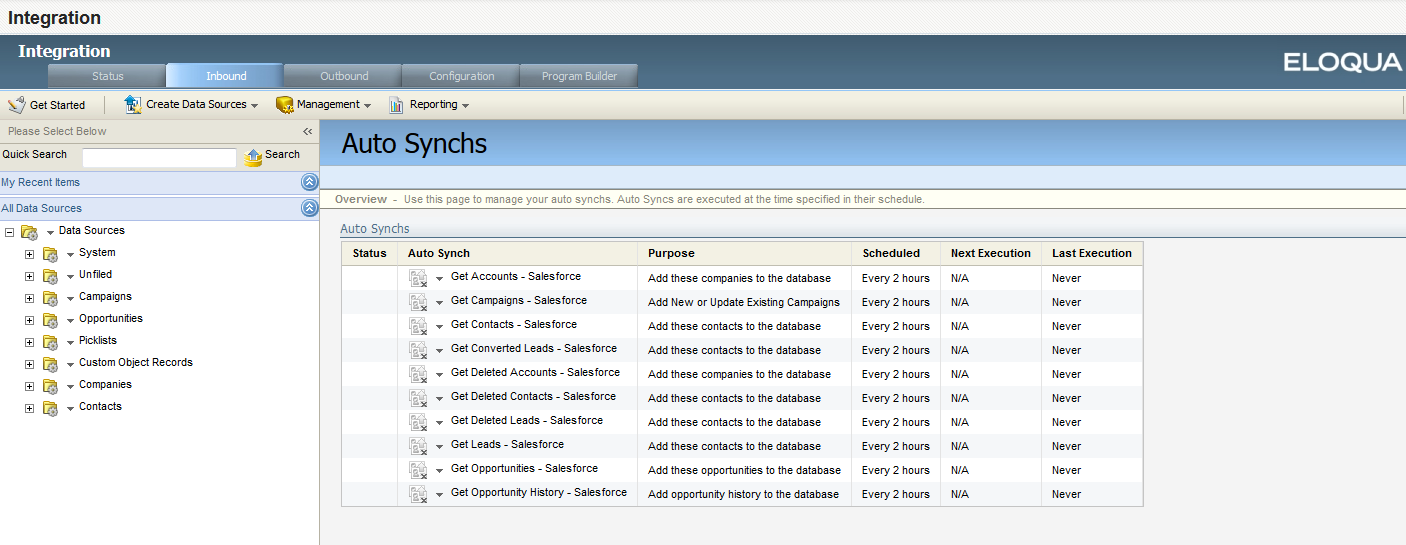The width and height of the screenshot is (1406, 545).
Task: Click the Unfiled folder icon
Action: point(50,276)
